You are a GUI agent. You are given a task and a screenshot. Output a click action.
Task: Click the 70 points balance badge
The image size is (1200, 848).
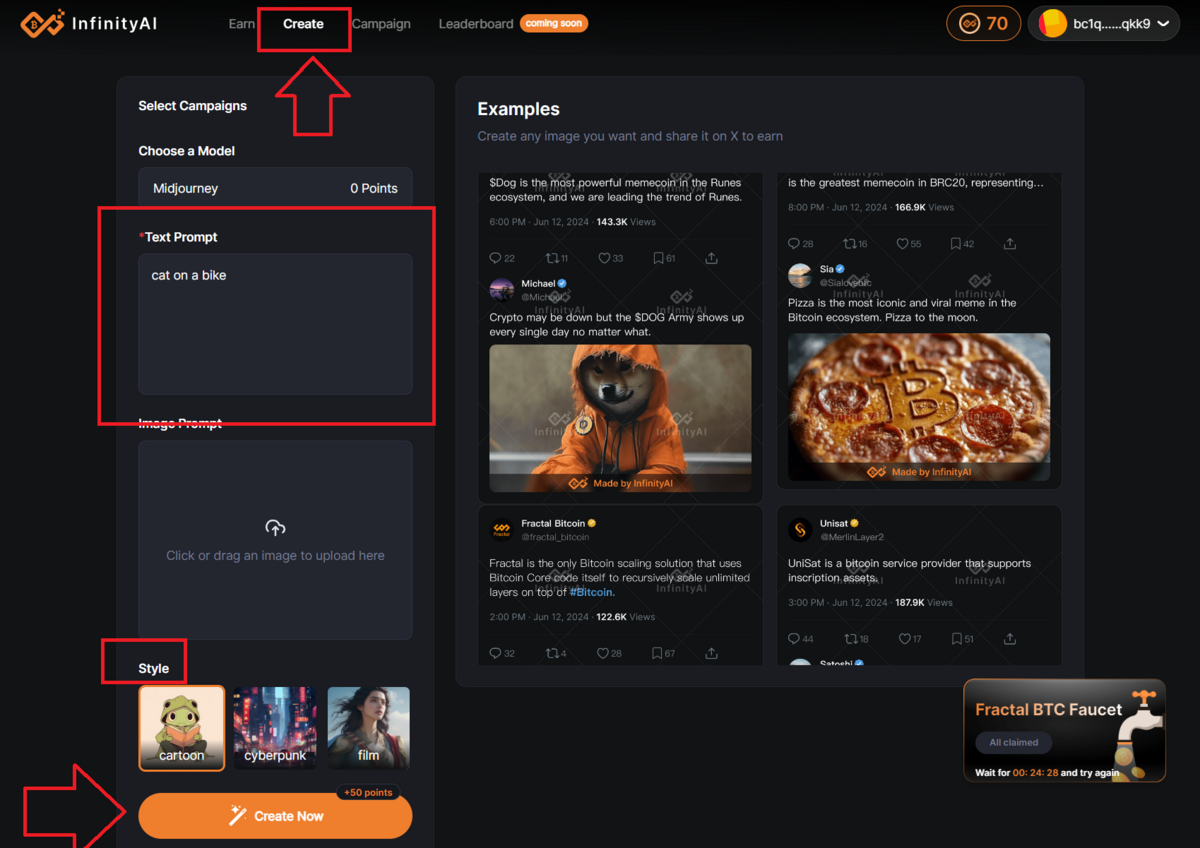tap(983, 23)
